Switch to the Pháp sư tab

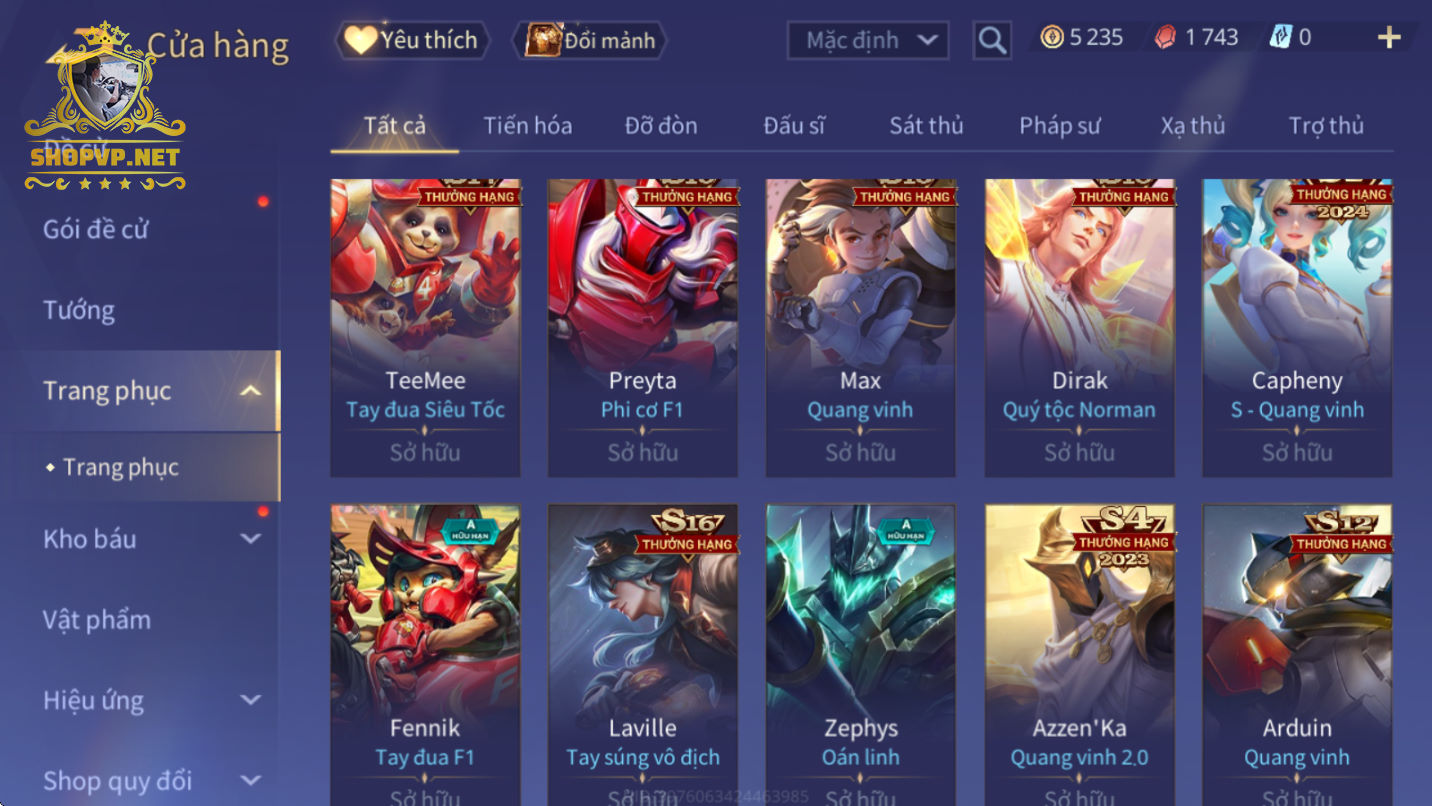click(1060, 126)
